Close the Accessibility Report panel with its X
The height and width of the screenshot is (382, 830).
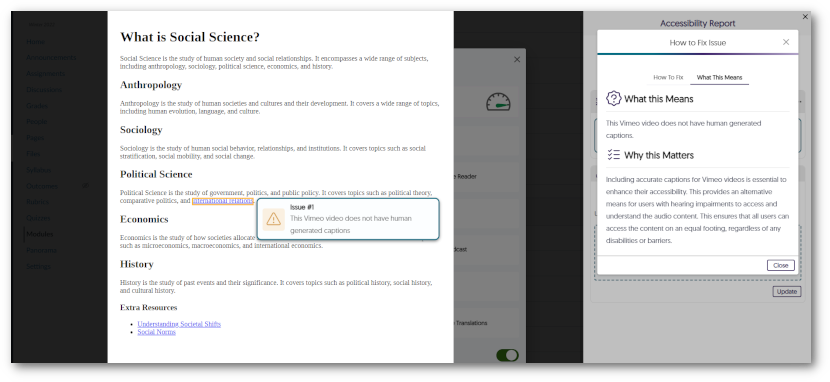click(x=805, y=17)
